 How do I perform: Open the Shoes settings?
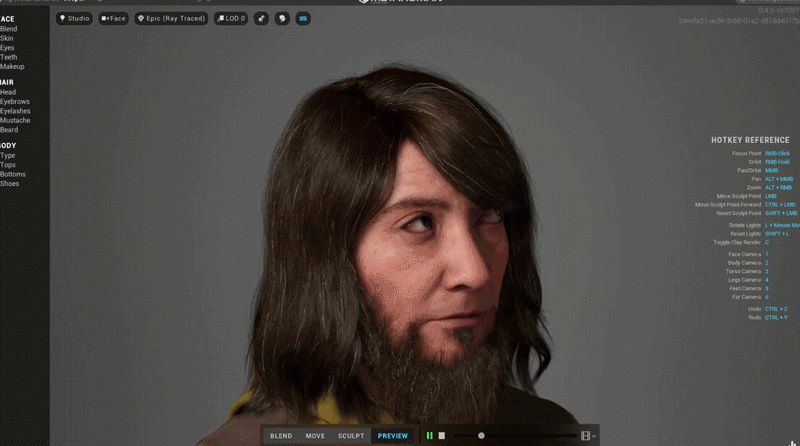10,184
